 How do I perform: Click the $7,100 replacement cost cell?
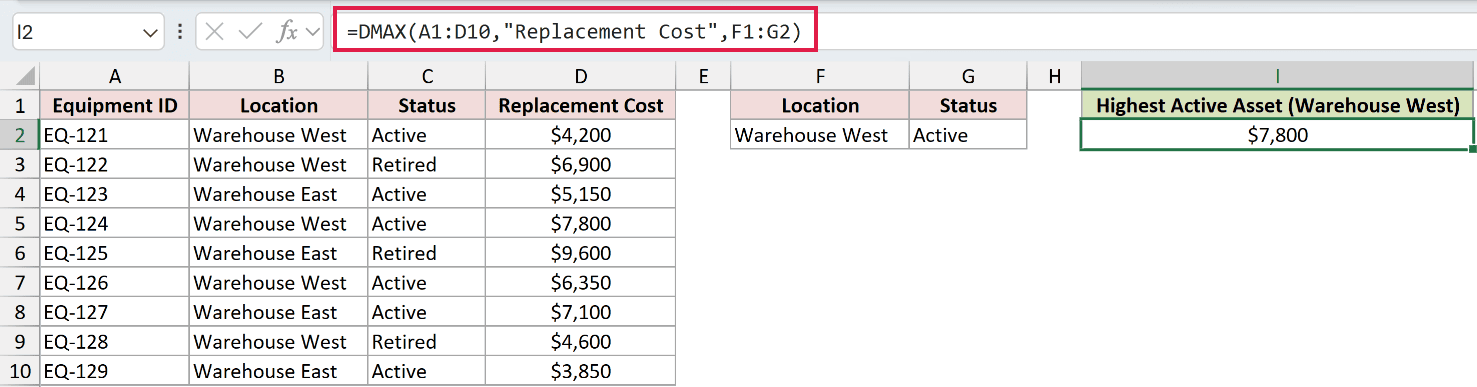click(581, 312)
